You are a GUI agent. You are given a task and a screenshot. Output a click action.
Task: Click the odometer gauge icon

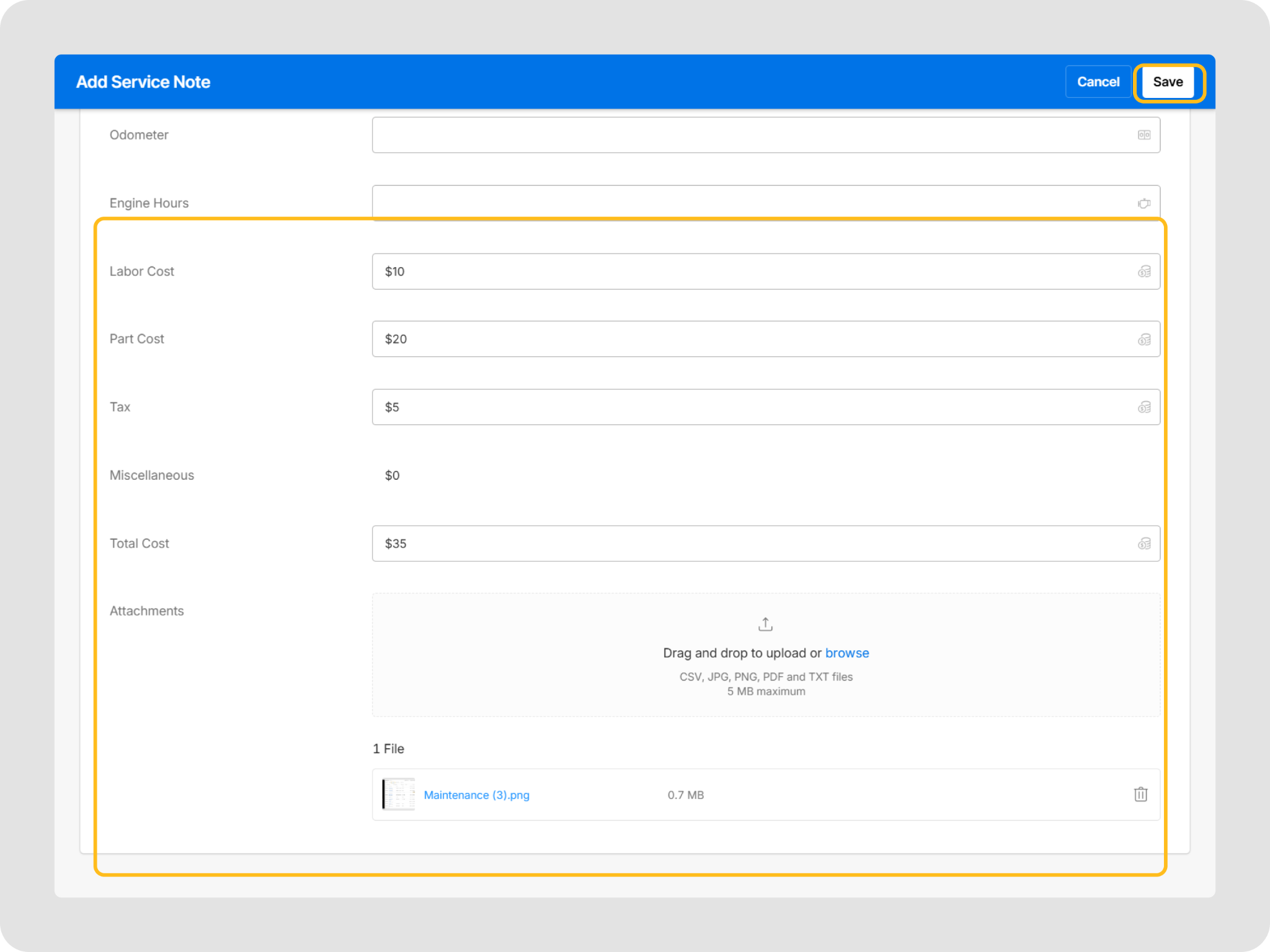click(1143, 135)
